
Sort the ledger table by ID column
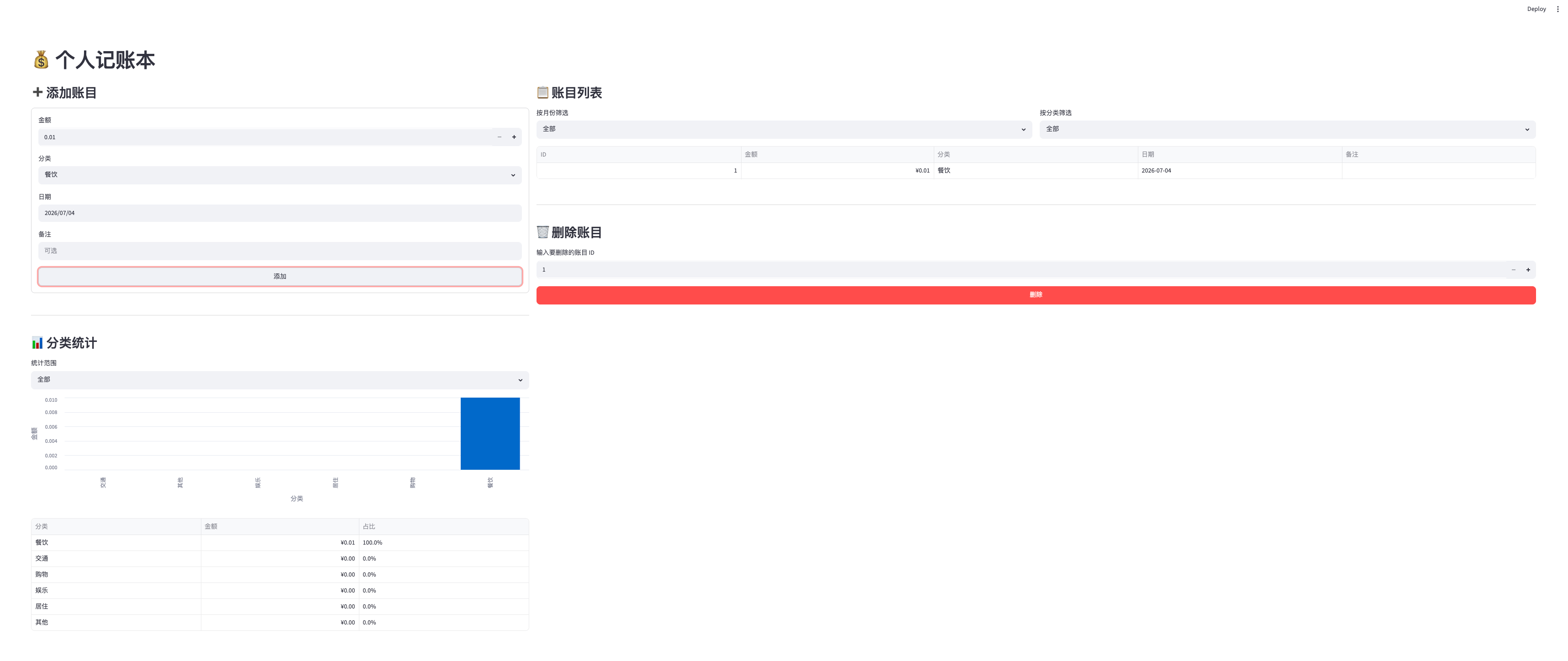638,155
